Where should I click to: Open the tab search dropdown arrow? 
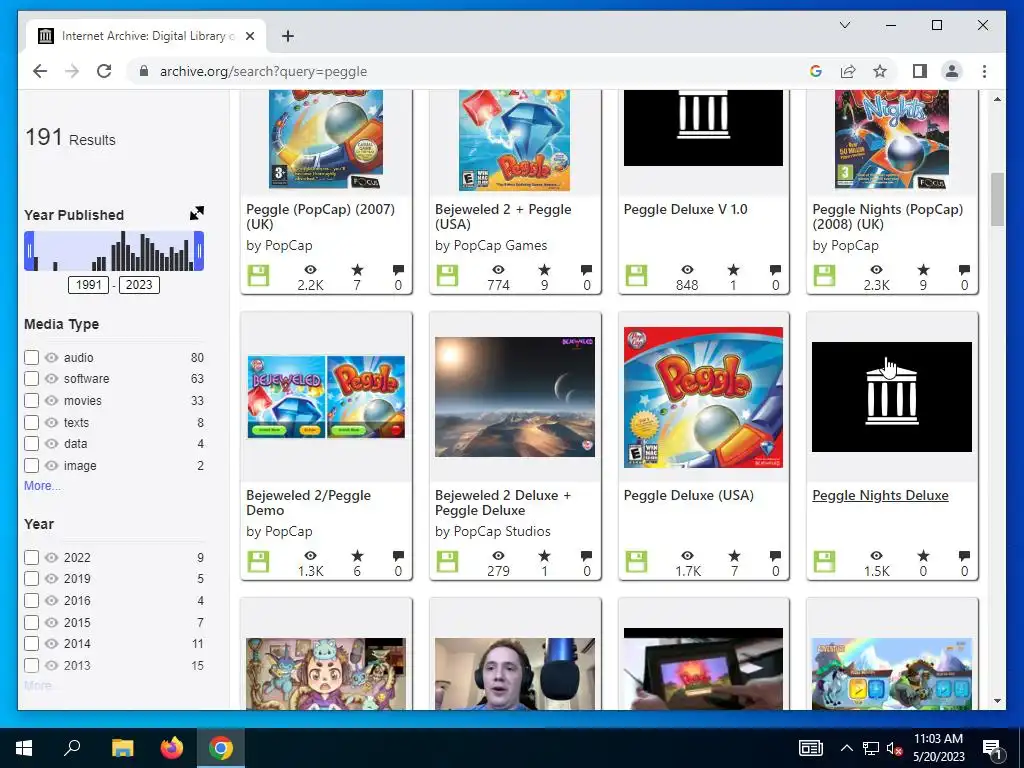tap(844, 25)
